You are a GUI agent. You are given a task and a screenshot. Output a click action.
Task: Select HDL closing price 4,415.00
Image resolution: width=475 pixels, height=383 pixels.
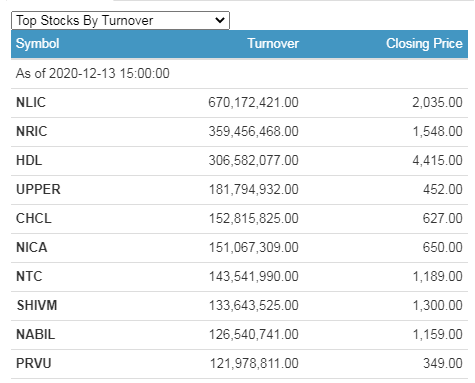[437, 160]
